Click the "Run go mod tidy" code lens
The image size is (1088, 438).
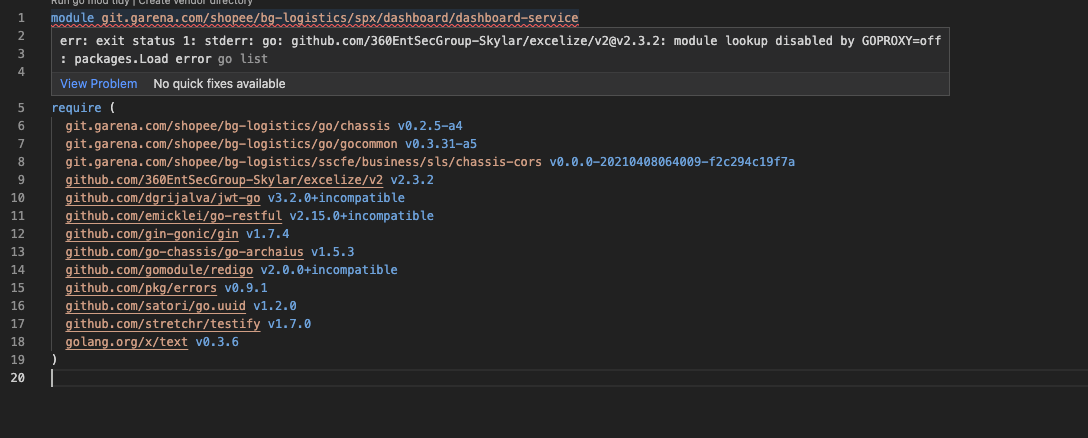tap(91, 3)
